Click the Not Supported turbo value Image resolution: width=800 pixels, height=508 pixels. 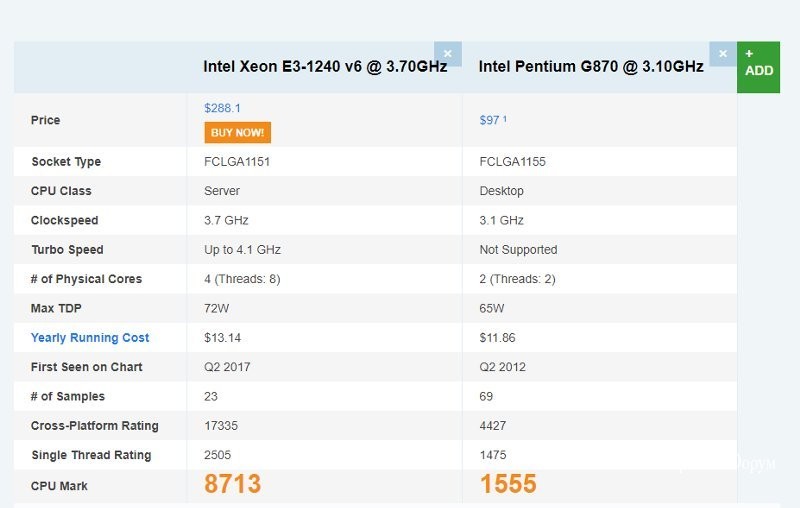pos(518,249)
